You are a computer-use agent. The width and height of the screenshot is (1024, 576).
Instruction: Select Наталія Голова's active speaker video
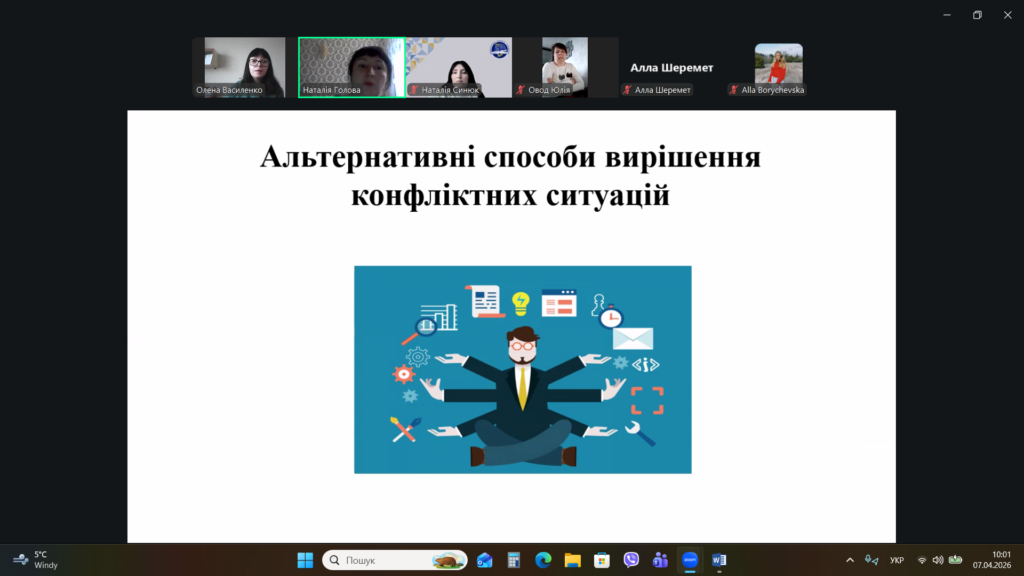point(351,67)
